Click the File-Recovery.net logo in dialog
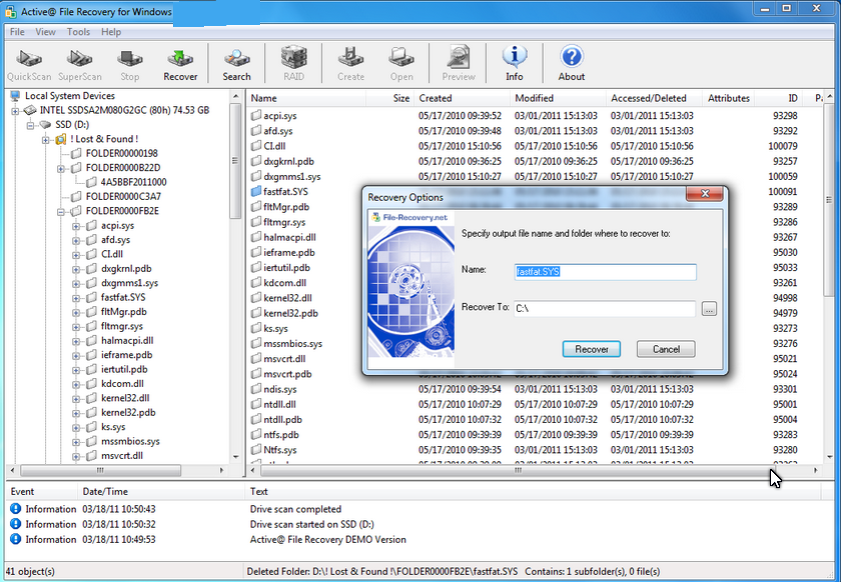The width and height of the screenshot is (841, 582). 410,217
